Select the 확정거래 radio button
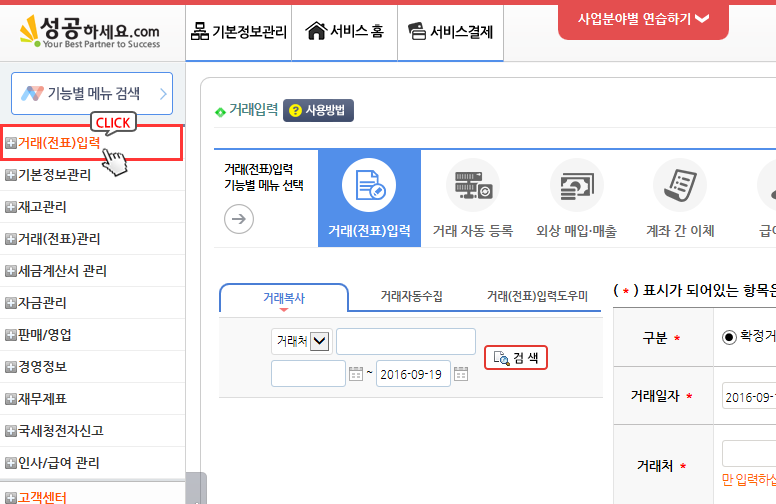This screenshot has width=776, height=504. tap(729, 337)
